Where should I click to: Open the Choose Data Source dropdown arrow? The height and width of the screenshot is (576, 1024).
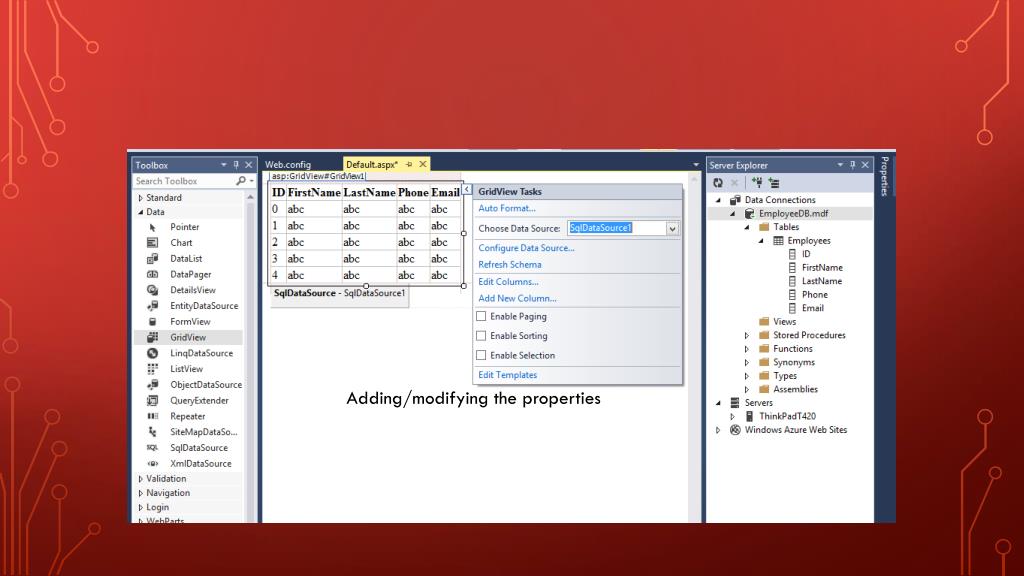(672, 229)
